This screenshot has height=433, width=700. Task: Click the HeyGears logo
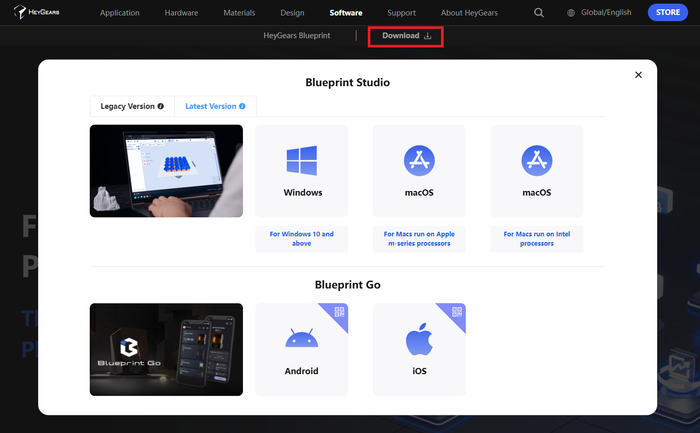click(x=37, y=12)
